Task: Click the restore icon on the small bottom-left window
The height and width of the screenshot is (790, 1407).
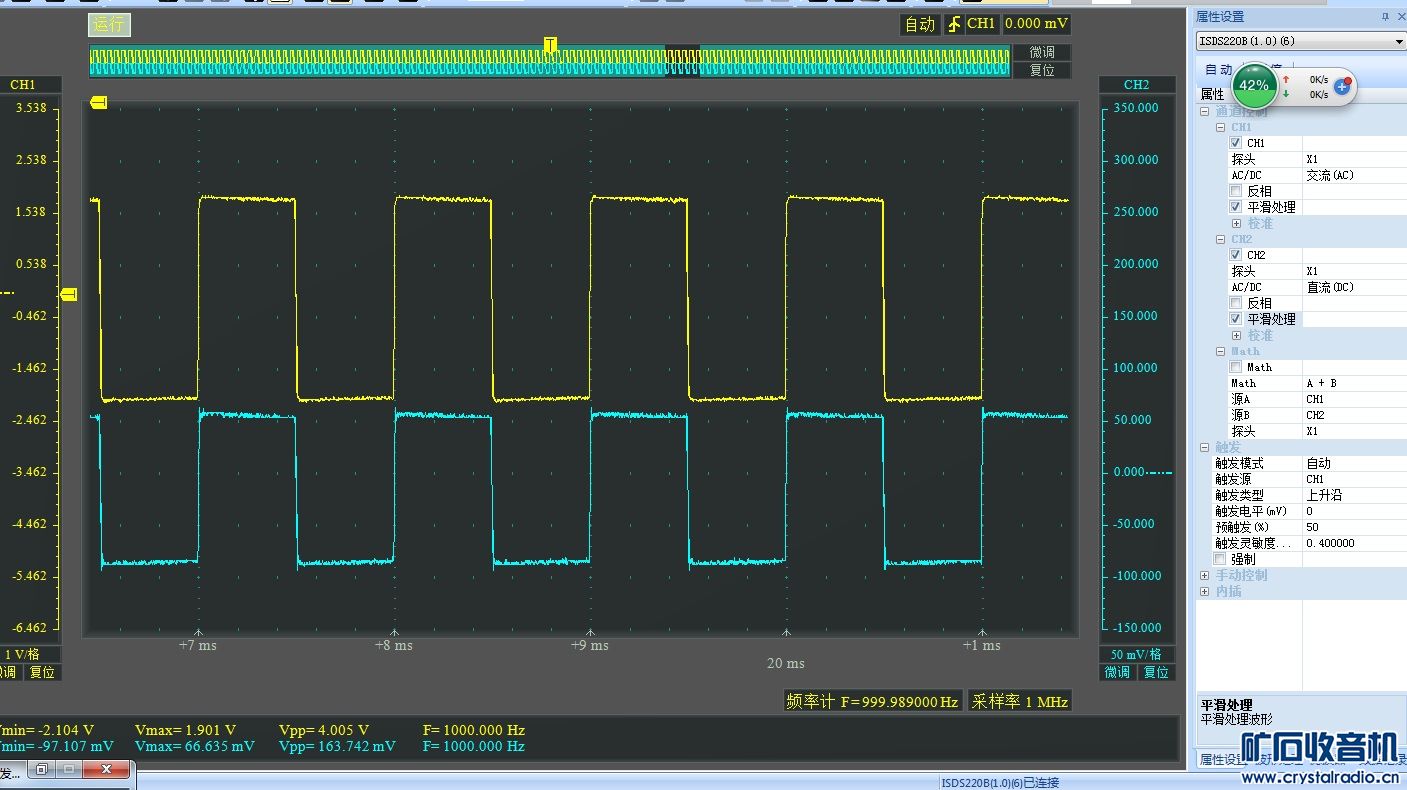Action: [x=42, y=769]
